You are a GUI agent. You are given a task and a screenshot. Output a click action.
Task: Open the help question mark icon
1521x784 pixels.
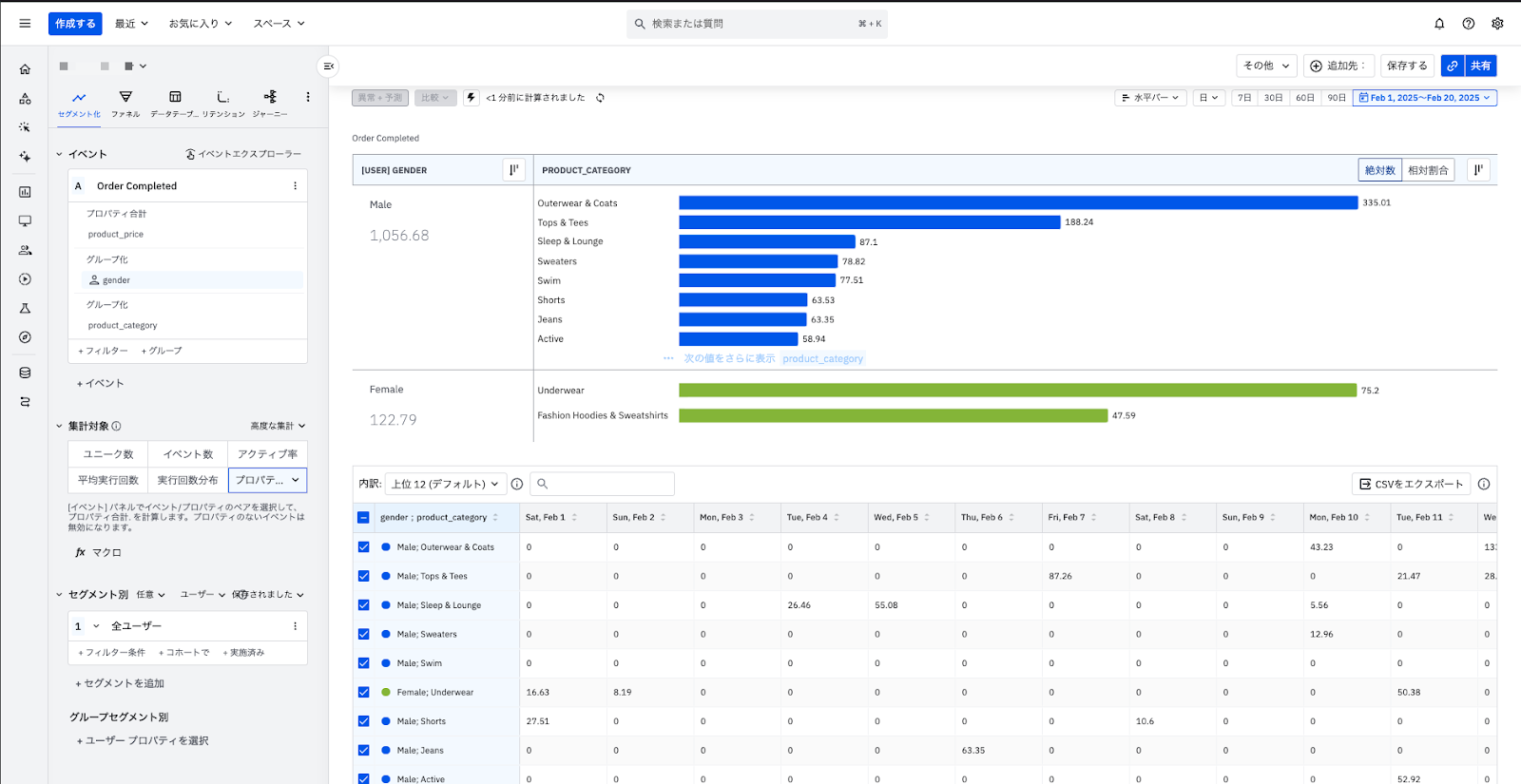(x=1469, y=24)
